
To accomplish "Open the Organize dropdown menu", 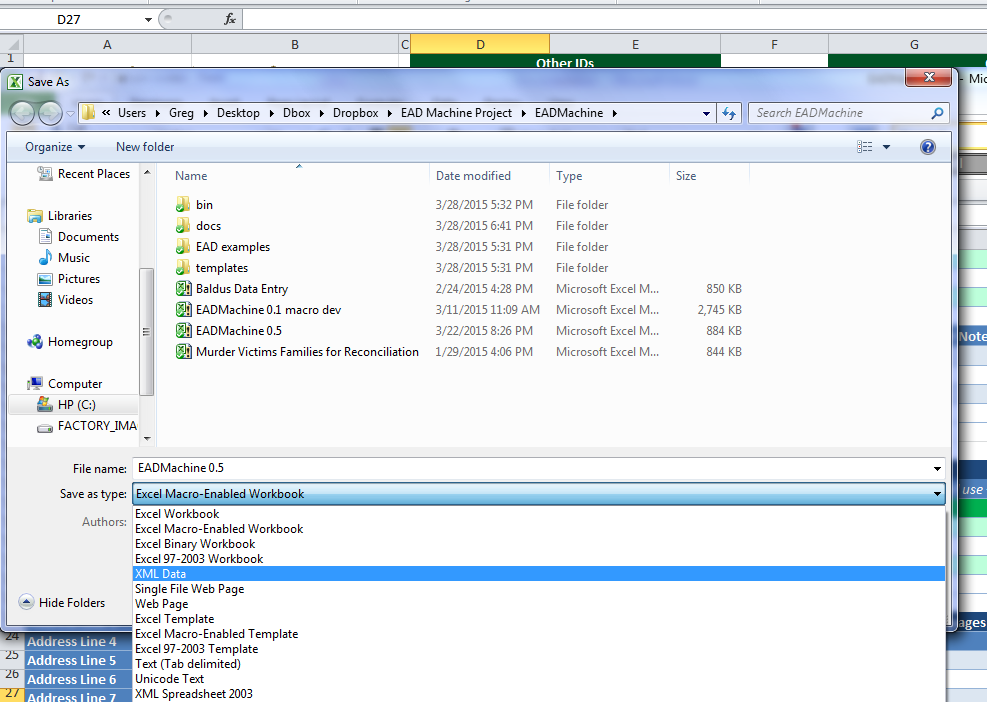I will (x=55, y=147).
